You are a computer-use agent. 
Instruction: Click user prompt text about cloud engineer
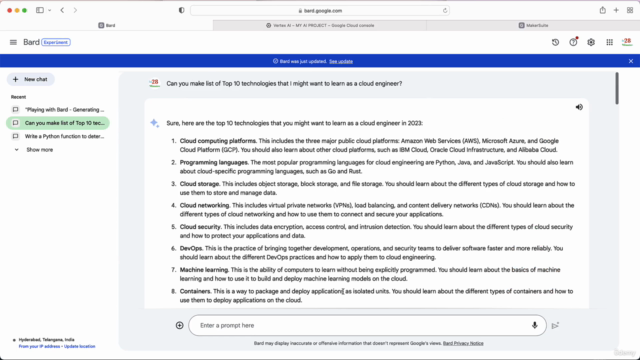click(284, 83)
